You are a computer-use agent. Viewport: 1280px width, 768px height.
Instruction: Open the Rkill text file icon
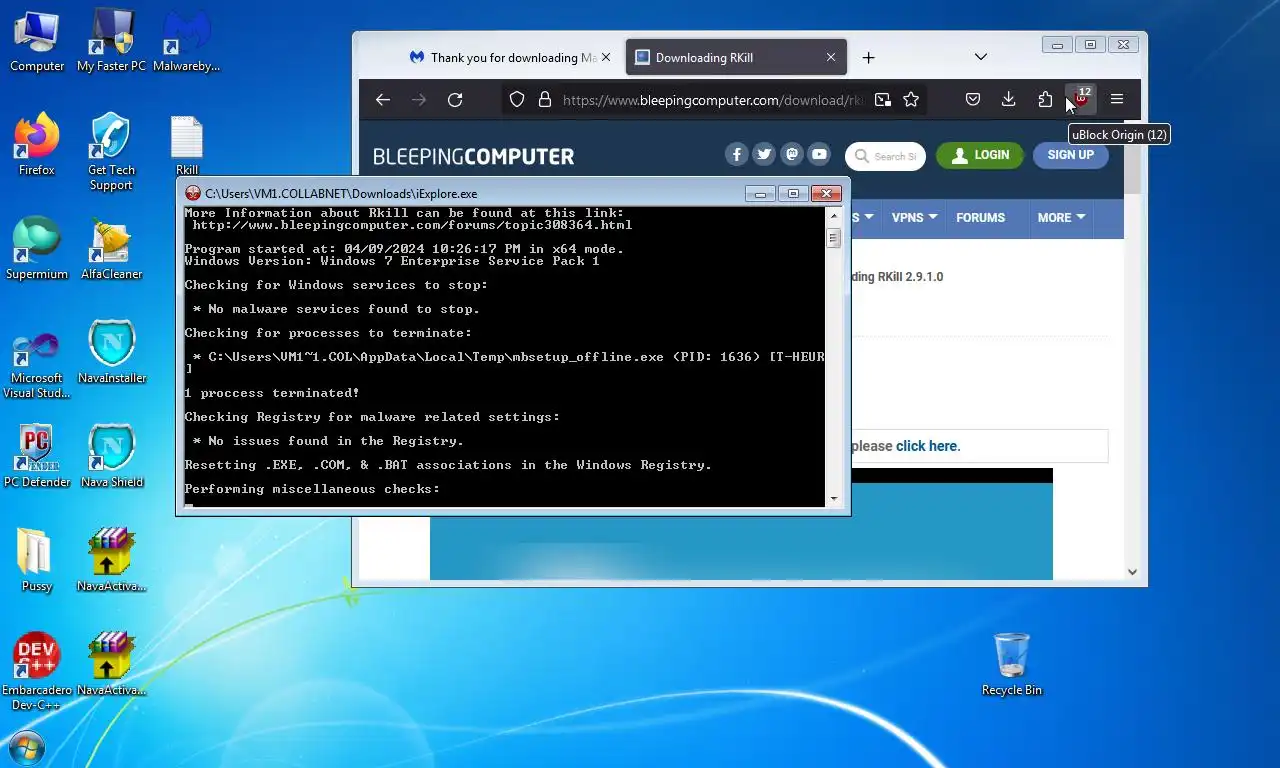[x=187, y=145]
